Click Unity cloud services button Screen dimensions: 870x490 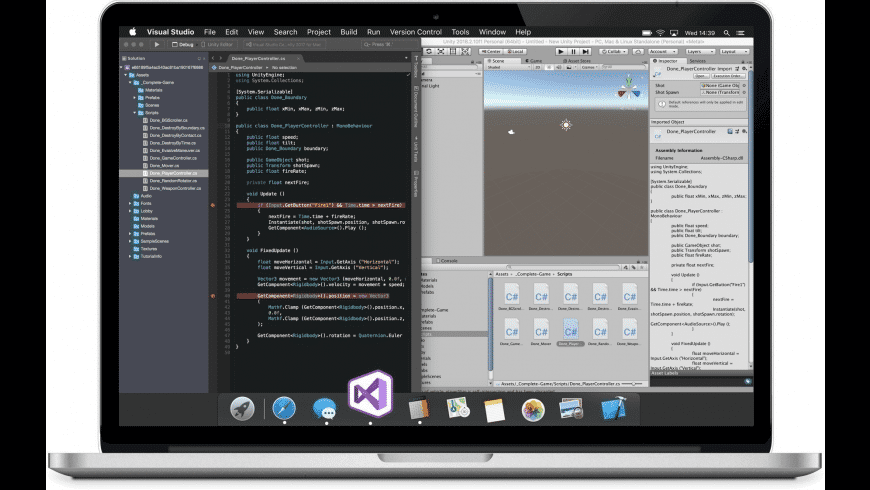click(638, 51)
